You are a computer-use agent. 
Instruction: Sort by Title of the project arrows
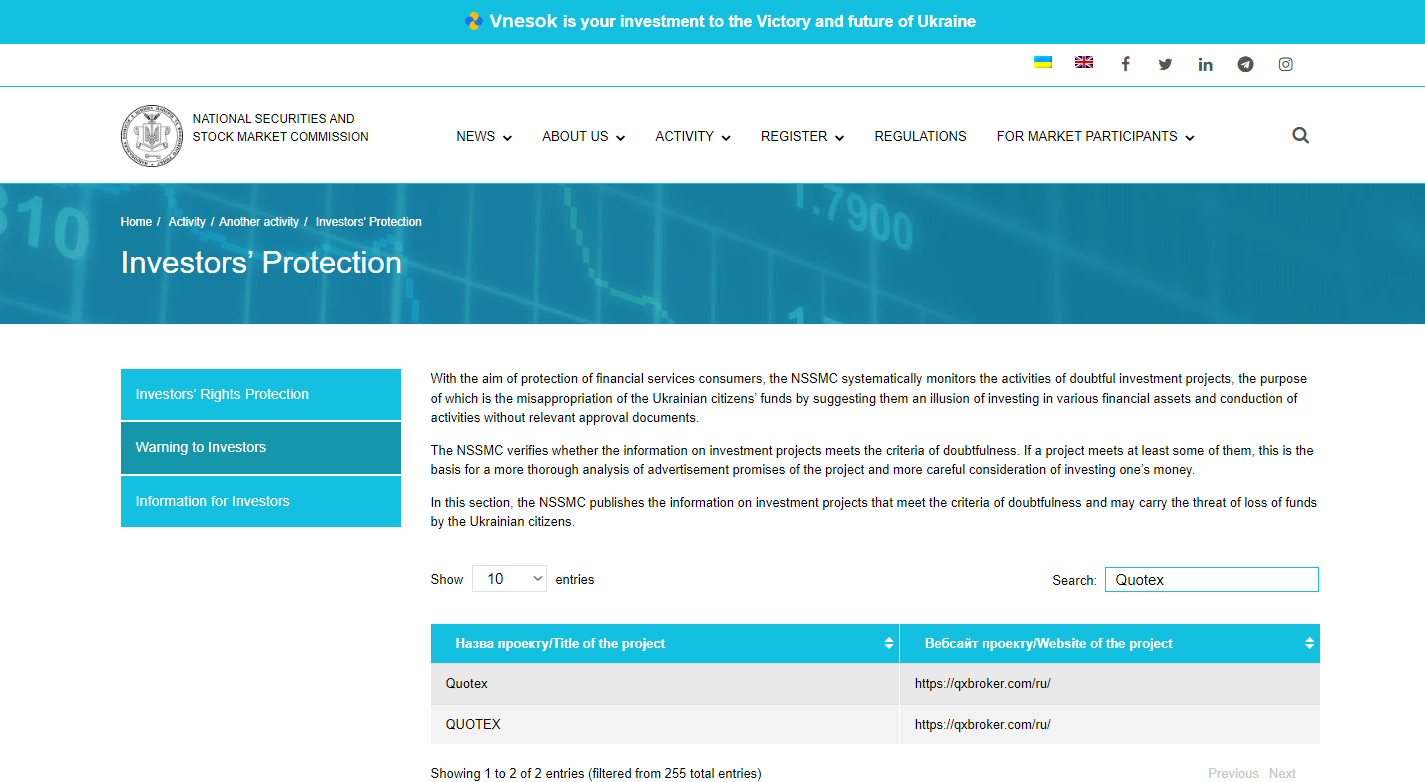click(889, 644)
